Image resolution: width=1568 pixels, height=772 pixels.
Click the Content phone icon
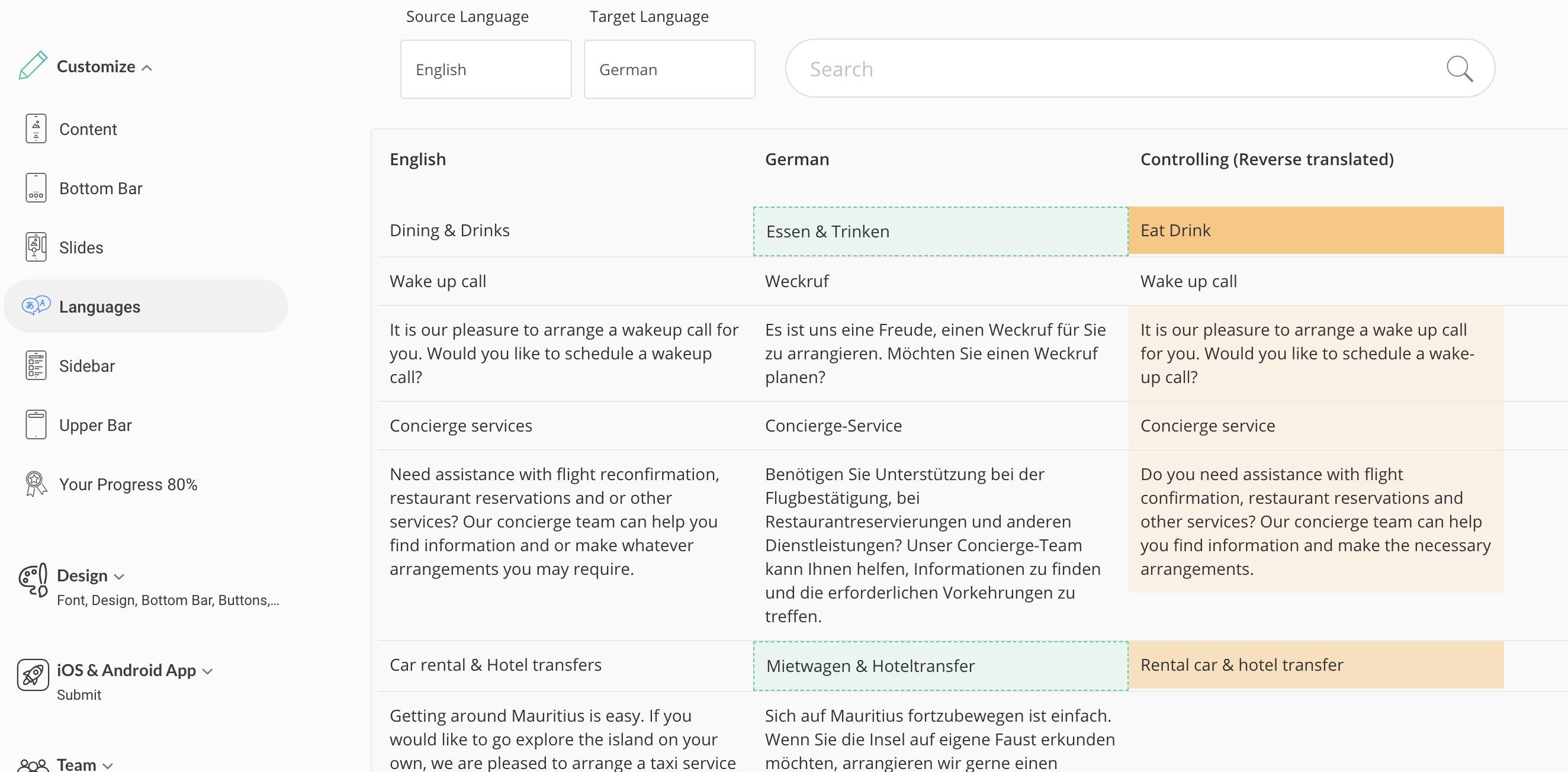point(36,129)
